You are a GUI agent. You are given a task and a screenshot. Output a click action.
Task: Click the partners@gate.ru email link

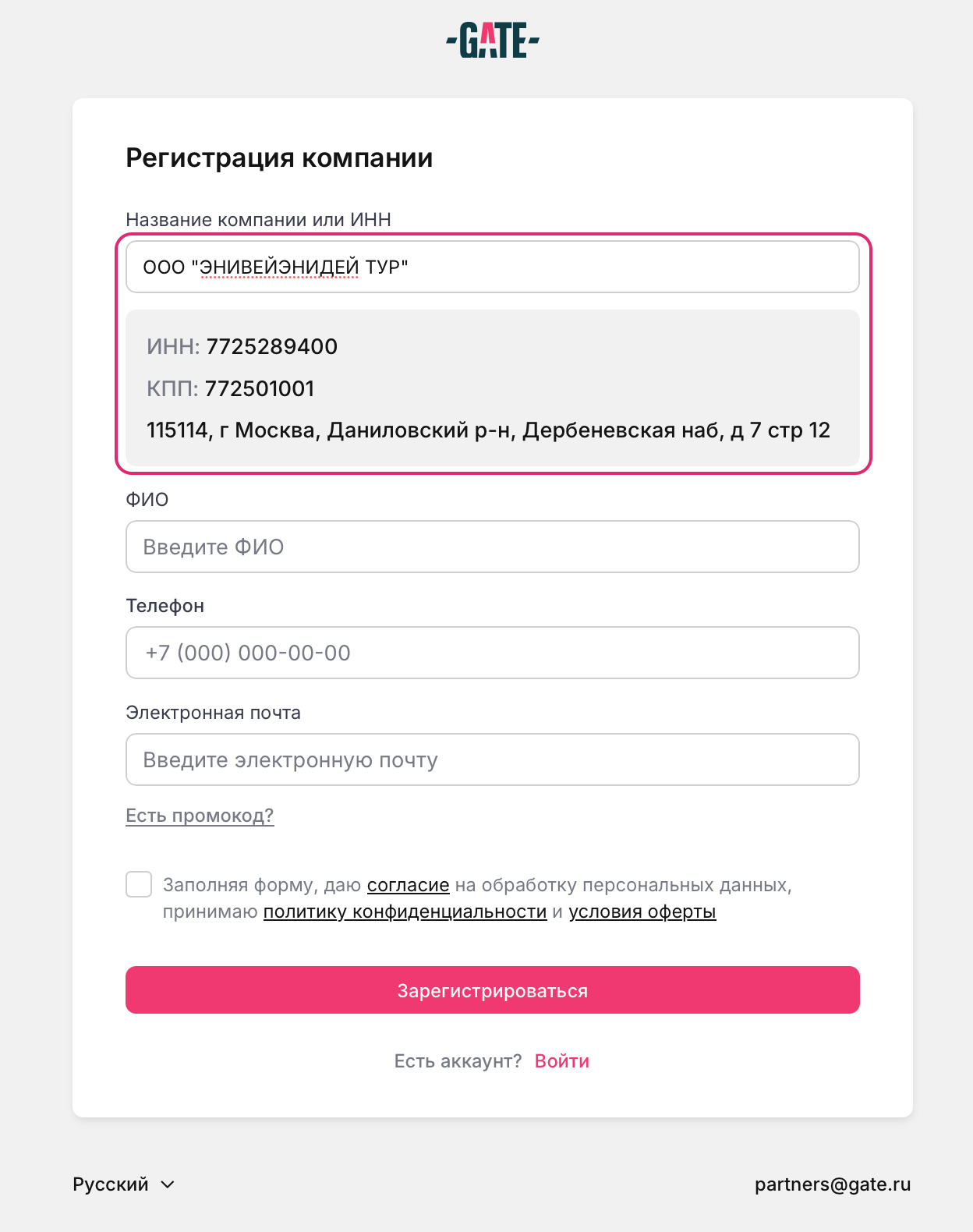click(832, 1184)
